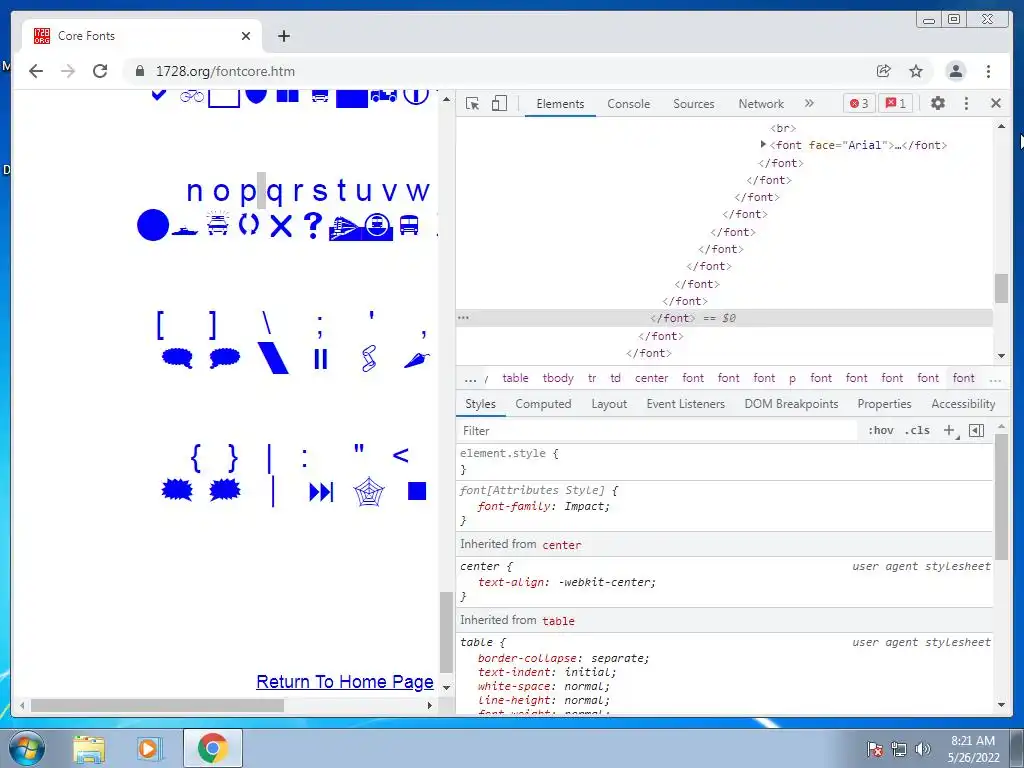Toggle computed styles sidebar pane icon
1024x768 pixels.
[976, 430]
